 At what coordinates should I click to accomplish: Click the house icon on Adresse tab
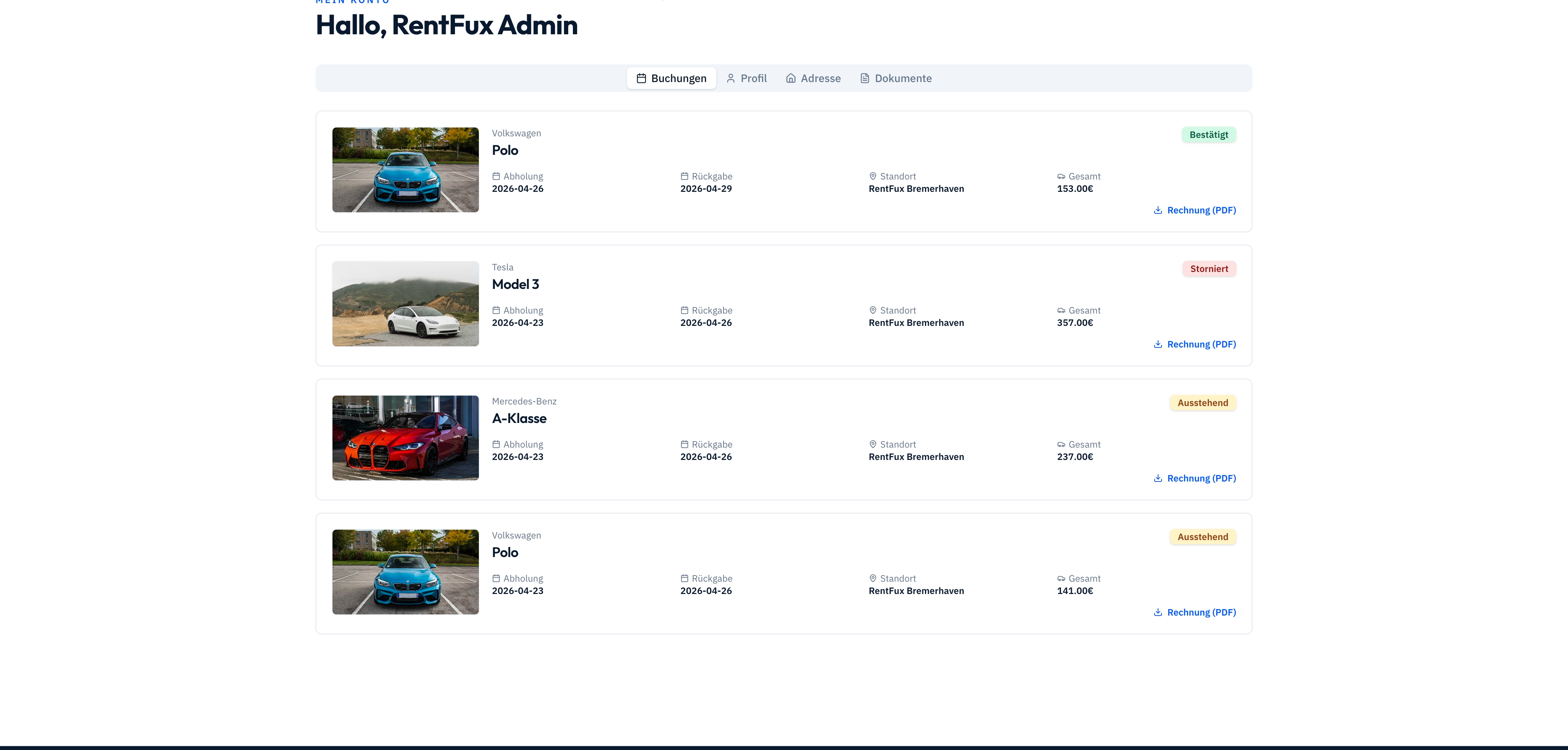(x=791, y=79)
